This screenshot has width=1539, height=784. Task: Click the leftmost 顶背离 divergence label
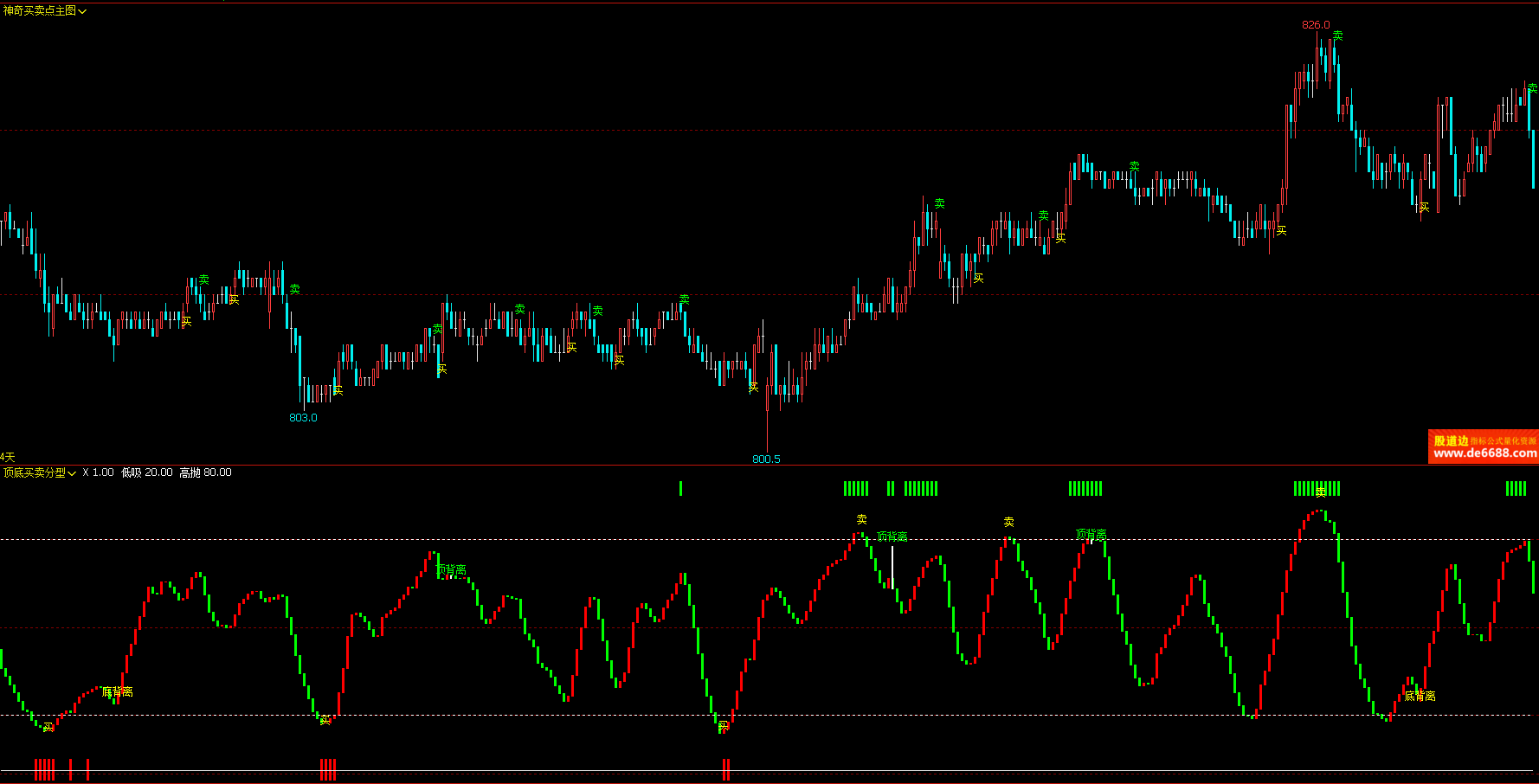(451, 570)
